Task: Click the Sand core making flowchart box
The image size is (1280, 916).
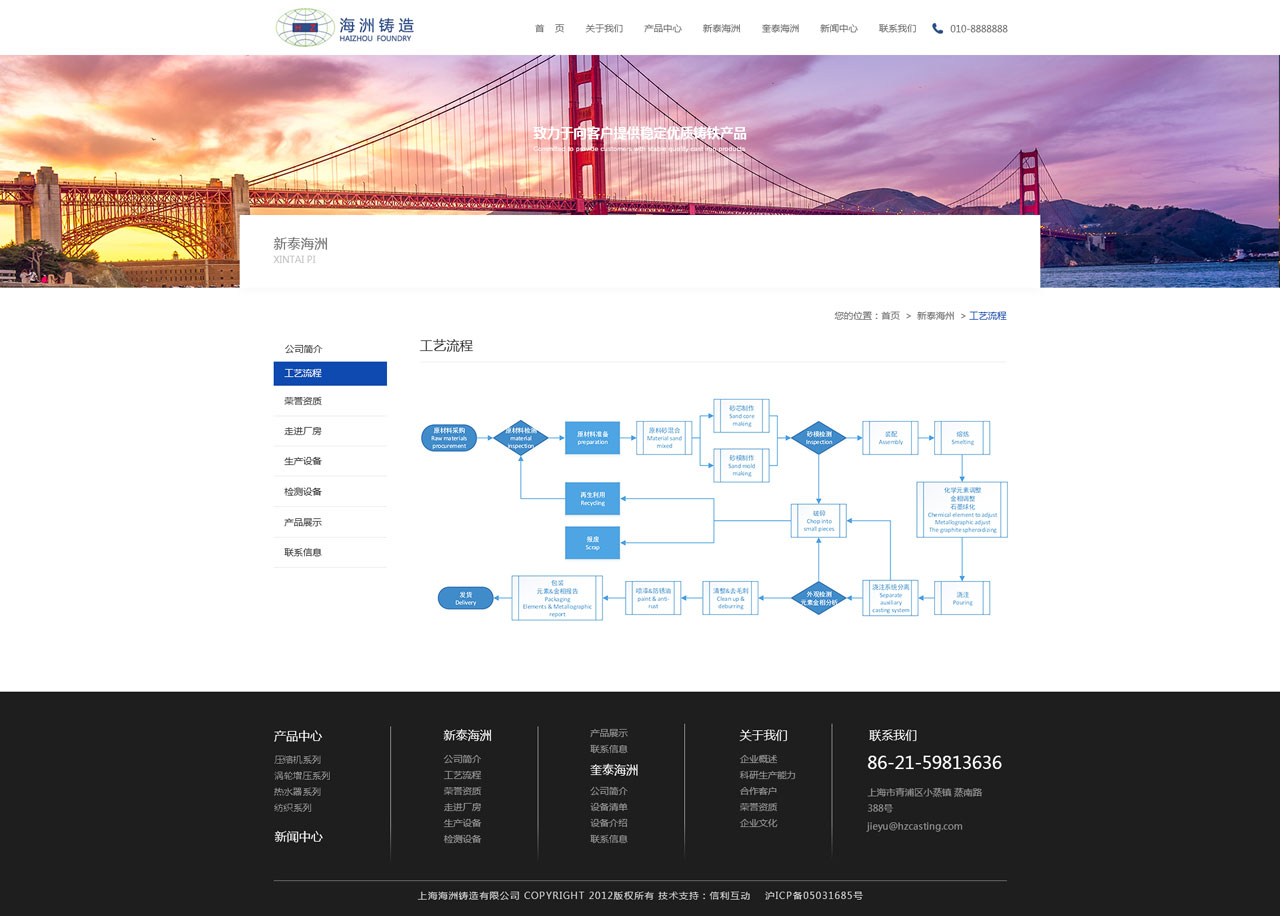Action: 741,415
